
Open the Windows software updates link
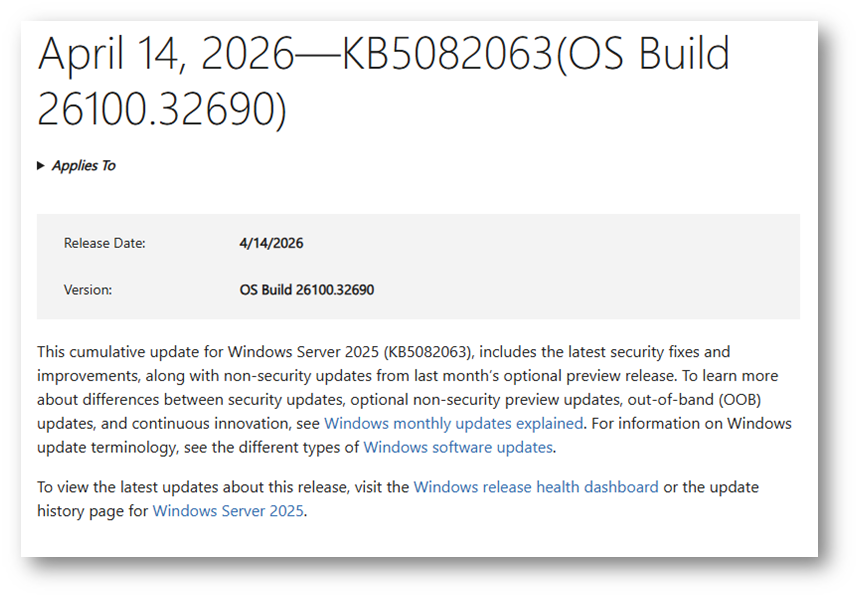click(x=458, y=447)
